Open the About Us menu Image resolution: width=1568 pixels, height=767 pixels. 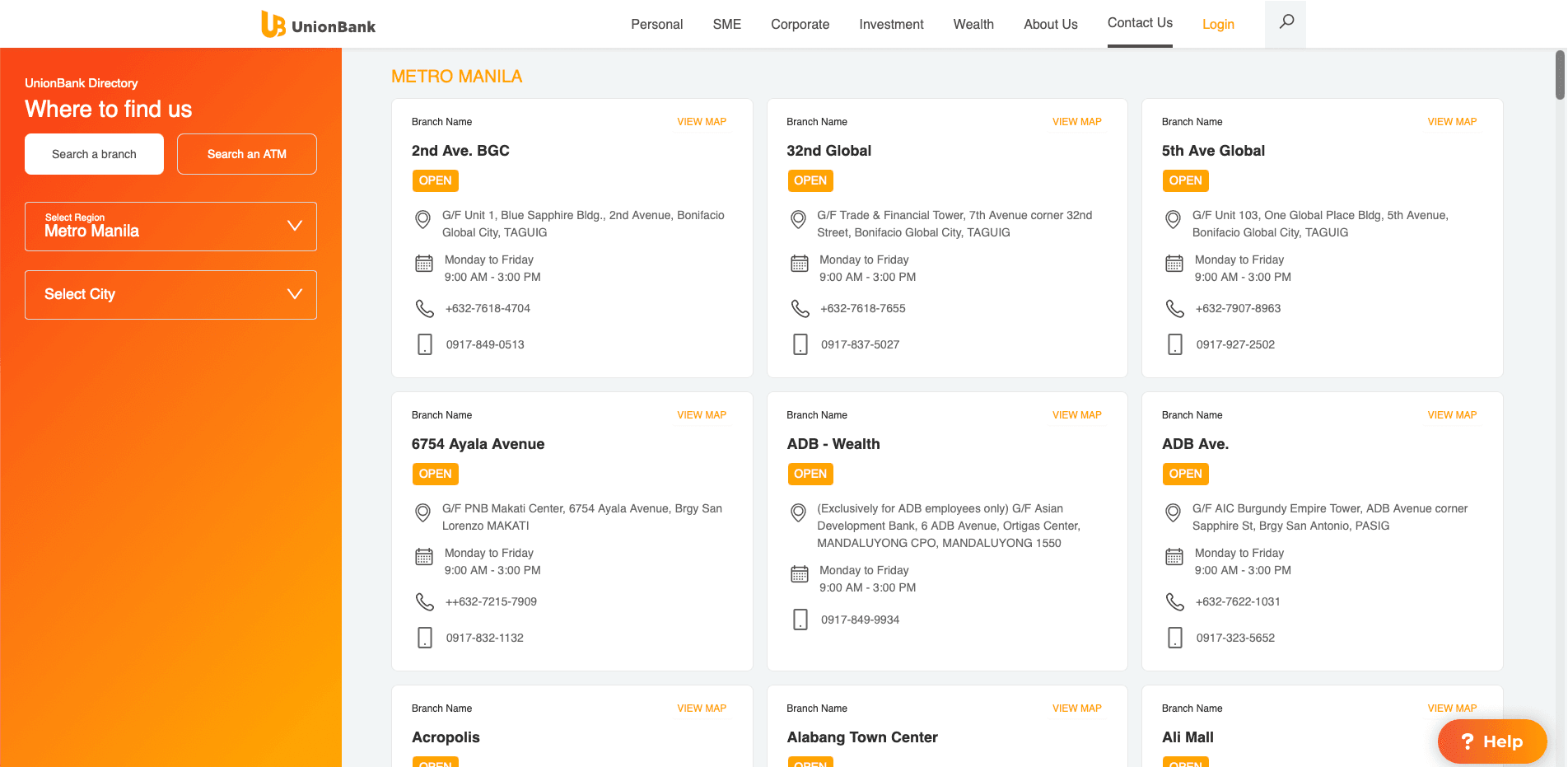(x=1050, y=25)
